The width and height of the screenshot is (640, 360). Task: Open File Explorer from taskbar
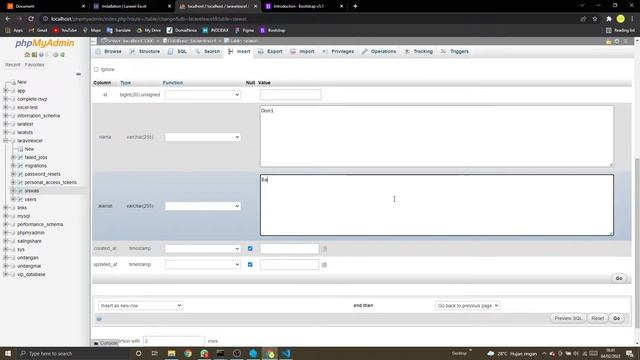coord(171,353)
